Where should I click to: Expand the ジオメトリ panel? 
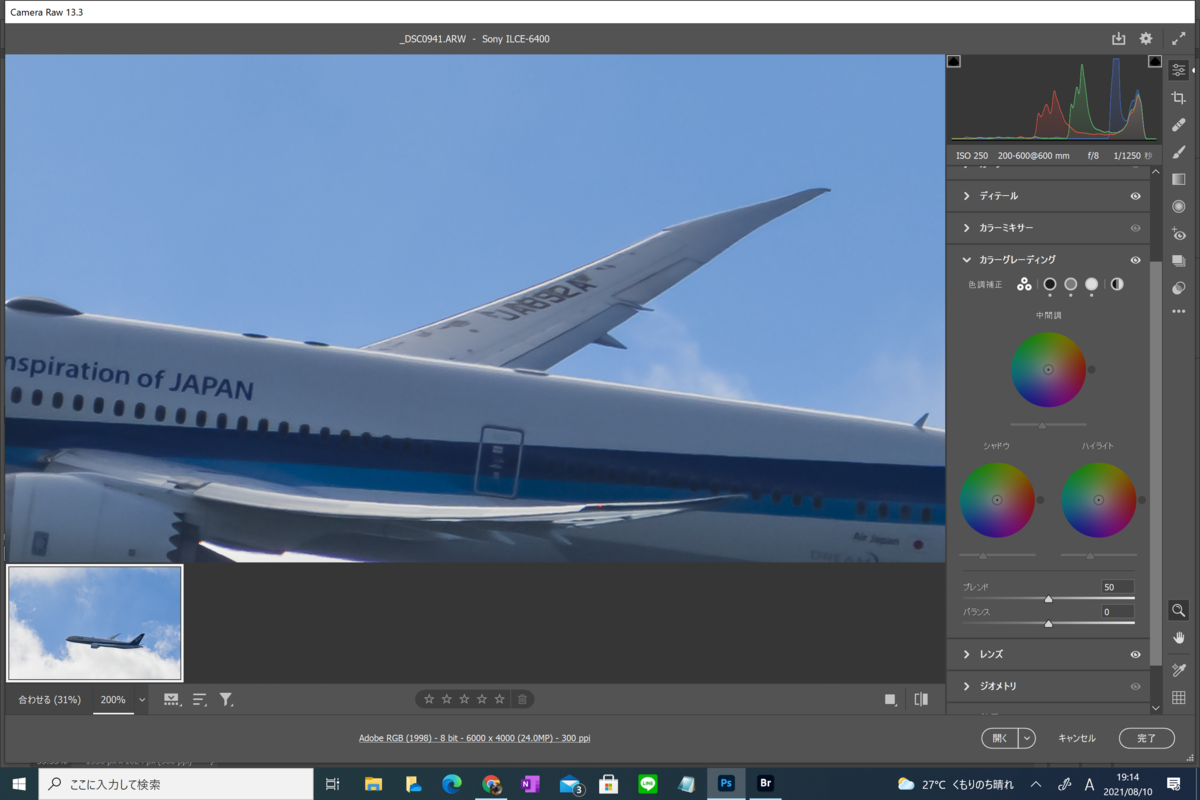966,686
